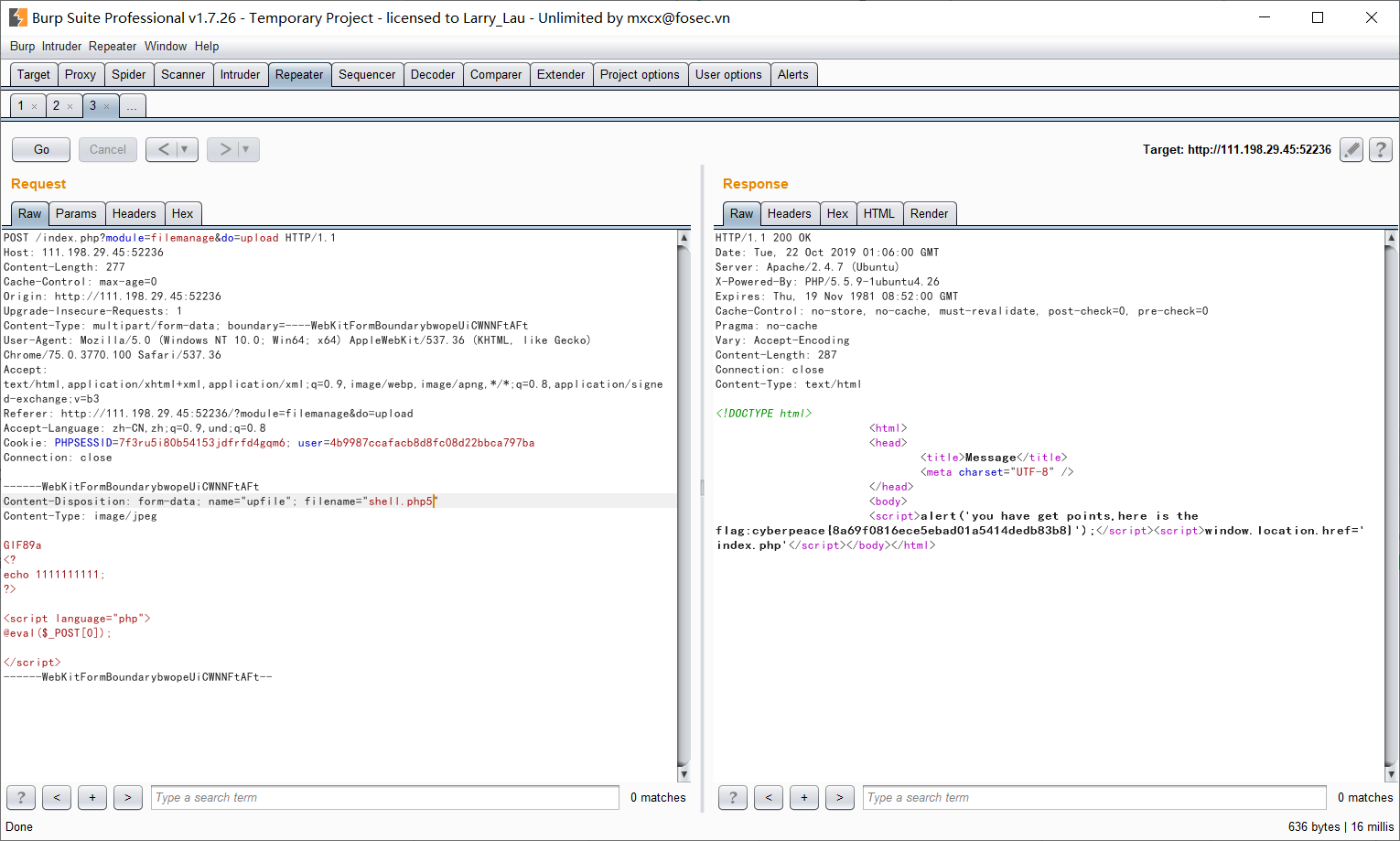Image resolution: width=1400 pixels, height=841 pixels.
Task: Show response Raw view
Action: [741, 213]
